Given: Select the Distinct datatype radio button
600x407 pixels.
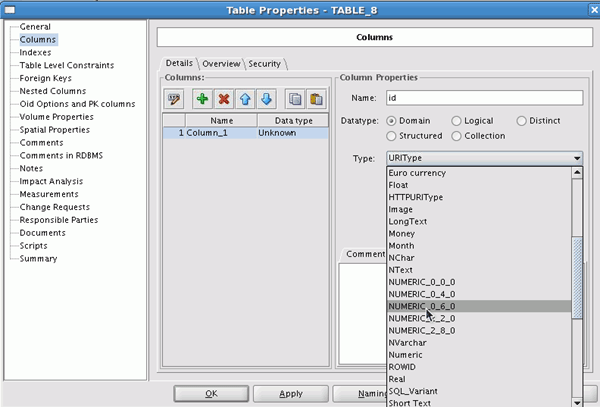Looking at the screenshot, I should [521, 121].
